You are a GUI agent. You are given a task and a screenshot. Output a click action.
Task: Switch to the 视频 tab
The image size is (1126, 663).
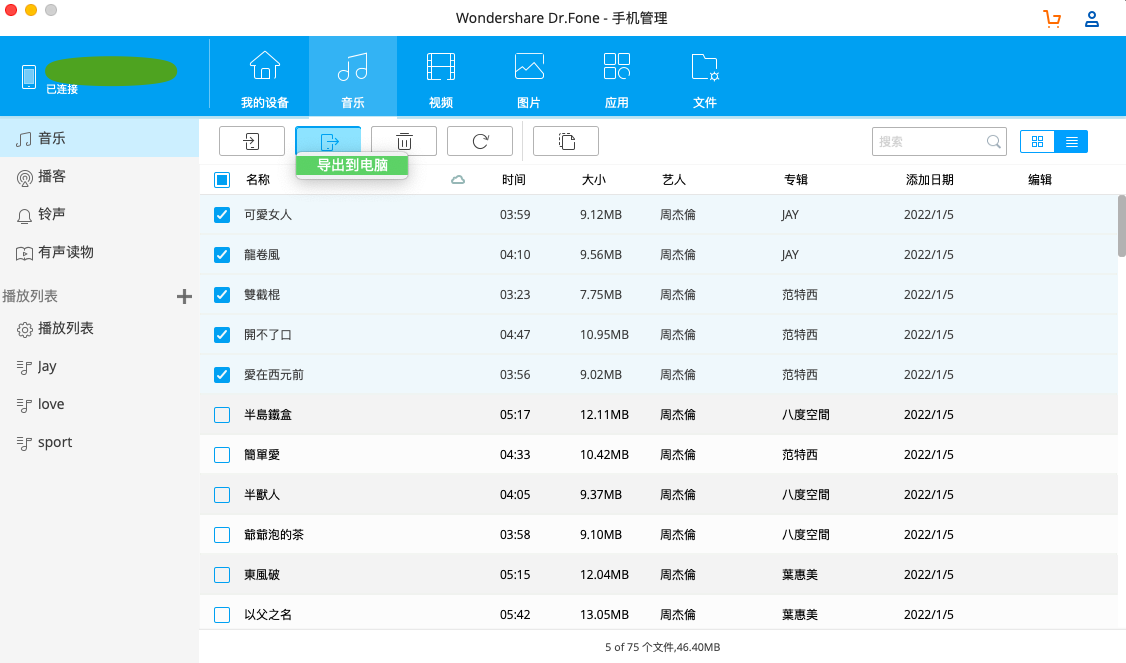pos(441,78)
